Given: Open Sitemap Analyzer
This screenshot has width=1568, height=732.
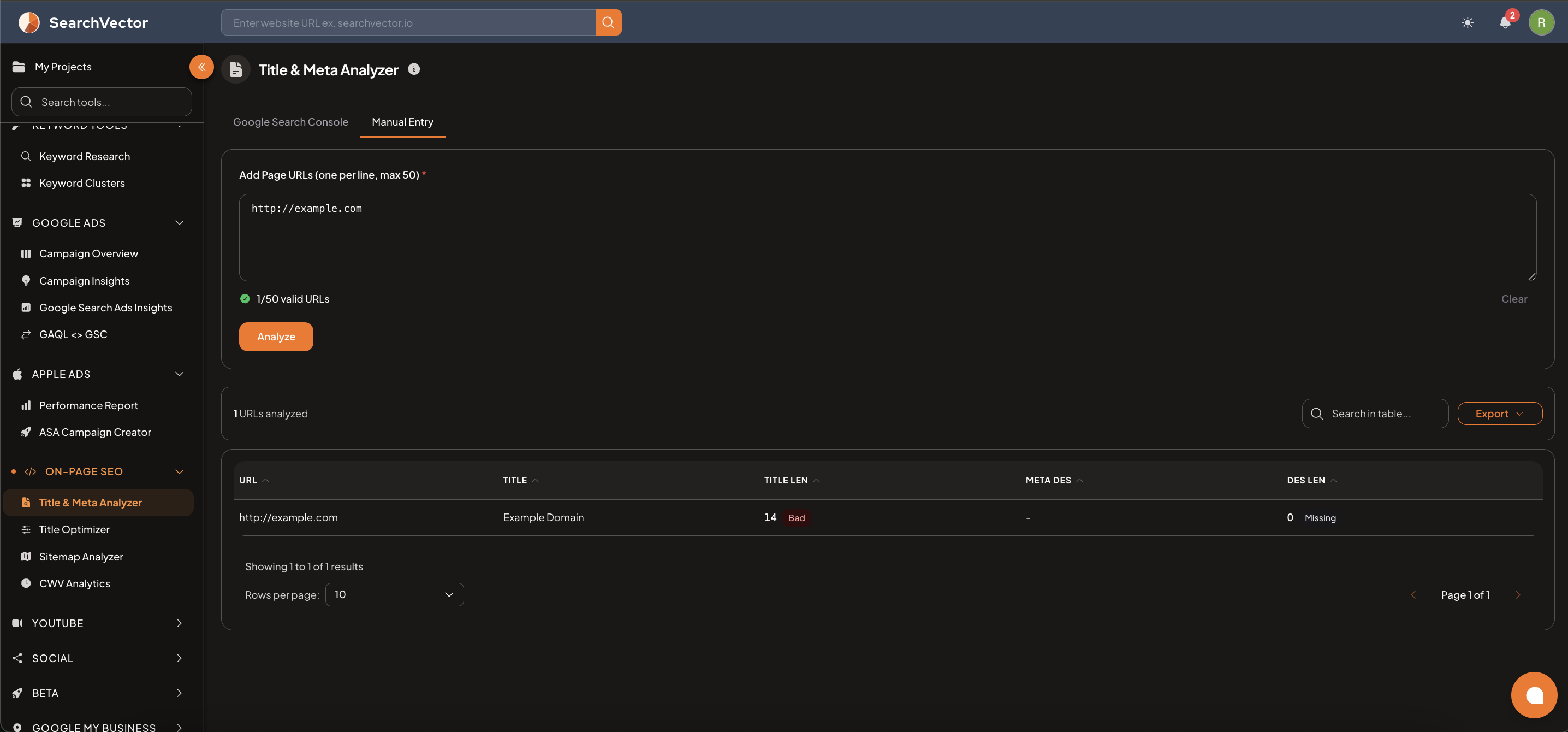Looking at the screenshot, I should coord(81,557).
